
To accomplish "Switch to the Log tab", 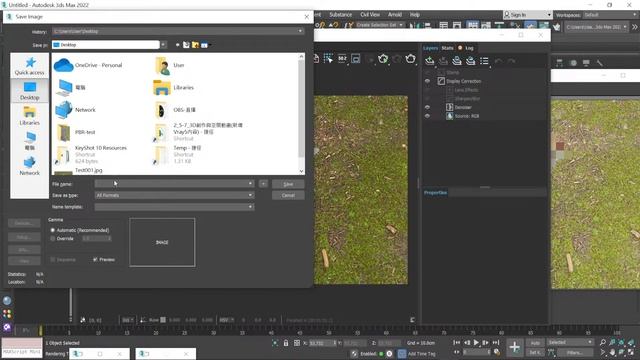I will tap(469, 48).
